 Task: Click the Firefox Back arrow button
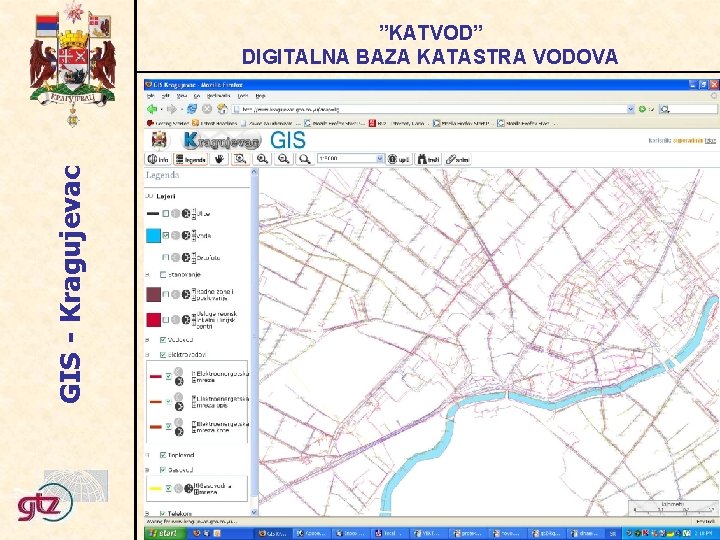[x=152, y=109]
